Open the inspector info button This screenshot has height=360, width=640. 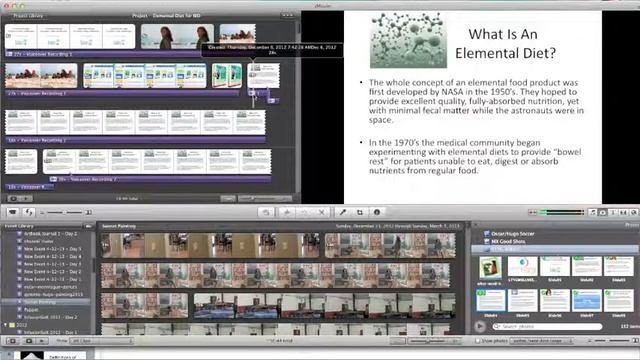pos(377,212)
